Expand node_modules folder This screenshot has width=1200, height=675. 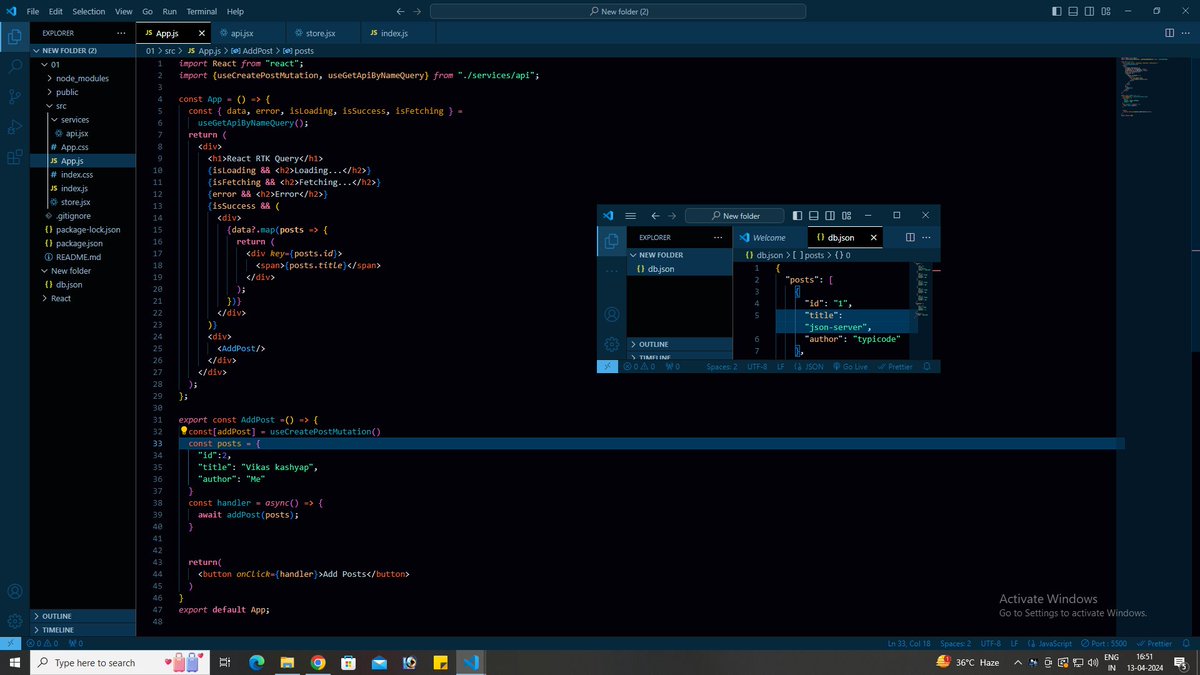tap(82, 78)
